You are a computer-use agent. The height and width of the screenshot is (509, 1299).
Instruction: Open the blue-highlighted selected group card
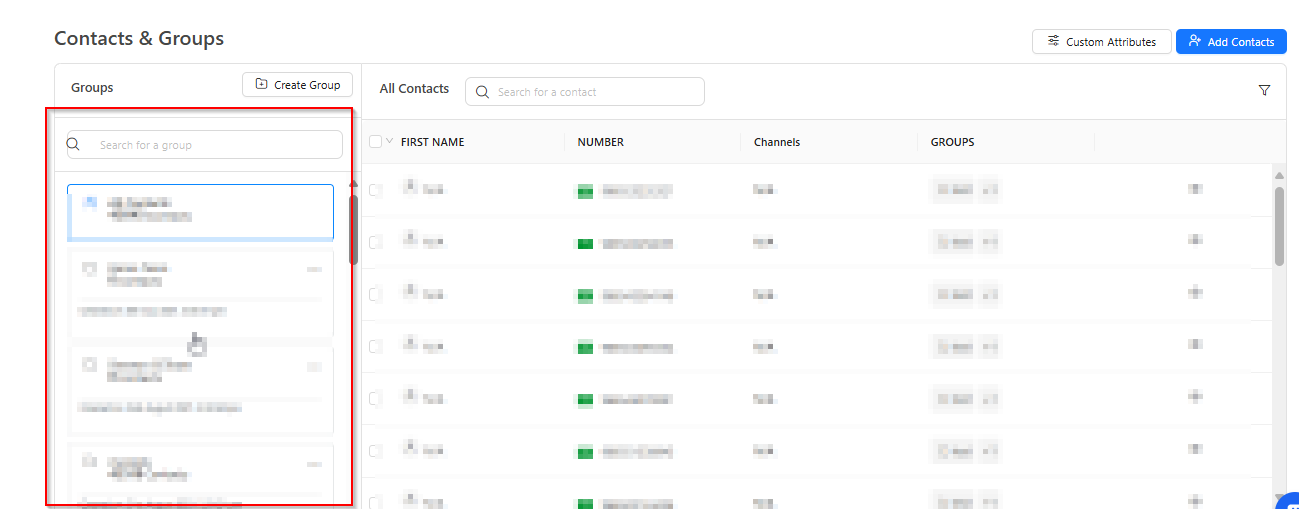point(200,211)
